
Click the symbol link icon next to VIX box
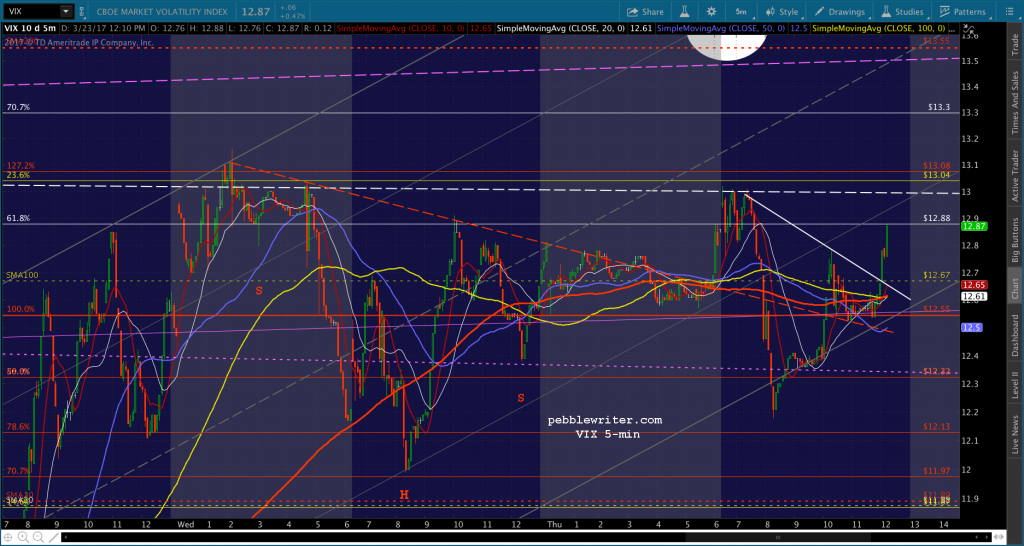point(84,11)
